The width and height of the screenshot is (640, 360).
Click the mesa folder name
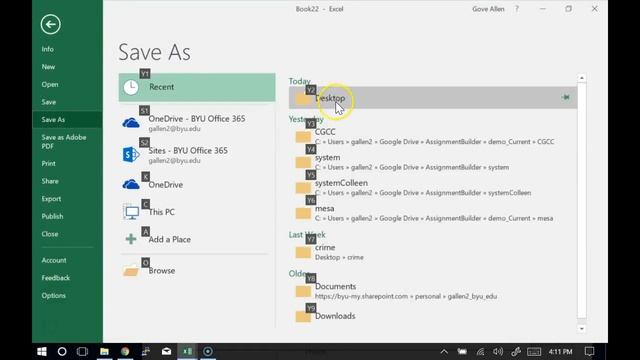tap(324, 209)
